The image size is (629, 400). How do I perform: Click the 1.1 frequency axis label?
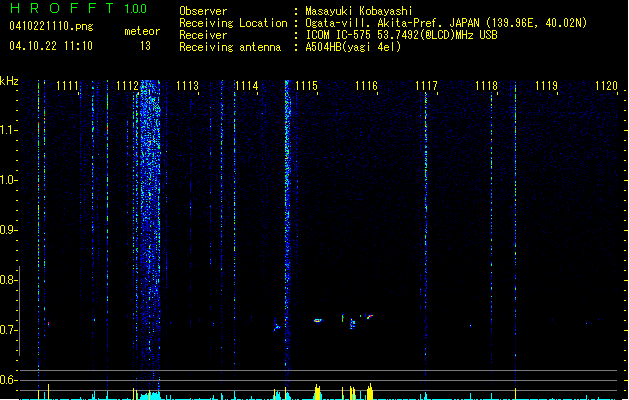[x=7, y=130]
